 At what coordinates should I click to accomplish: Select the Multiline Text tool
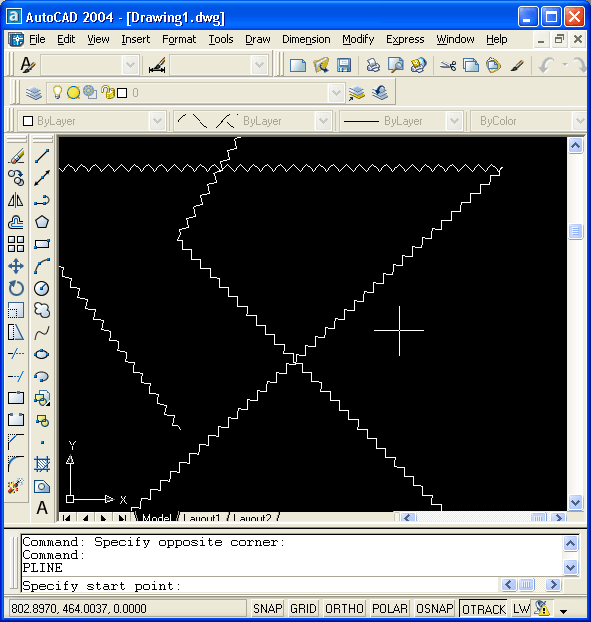pos(42,508)
